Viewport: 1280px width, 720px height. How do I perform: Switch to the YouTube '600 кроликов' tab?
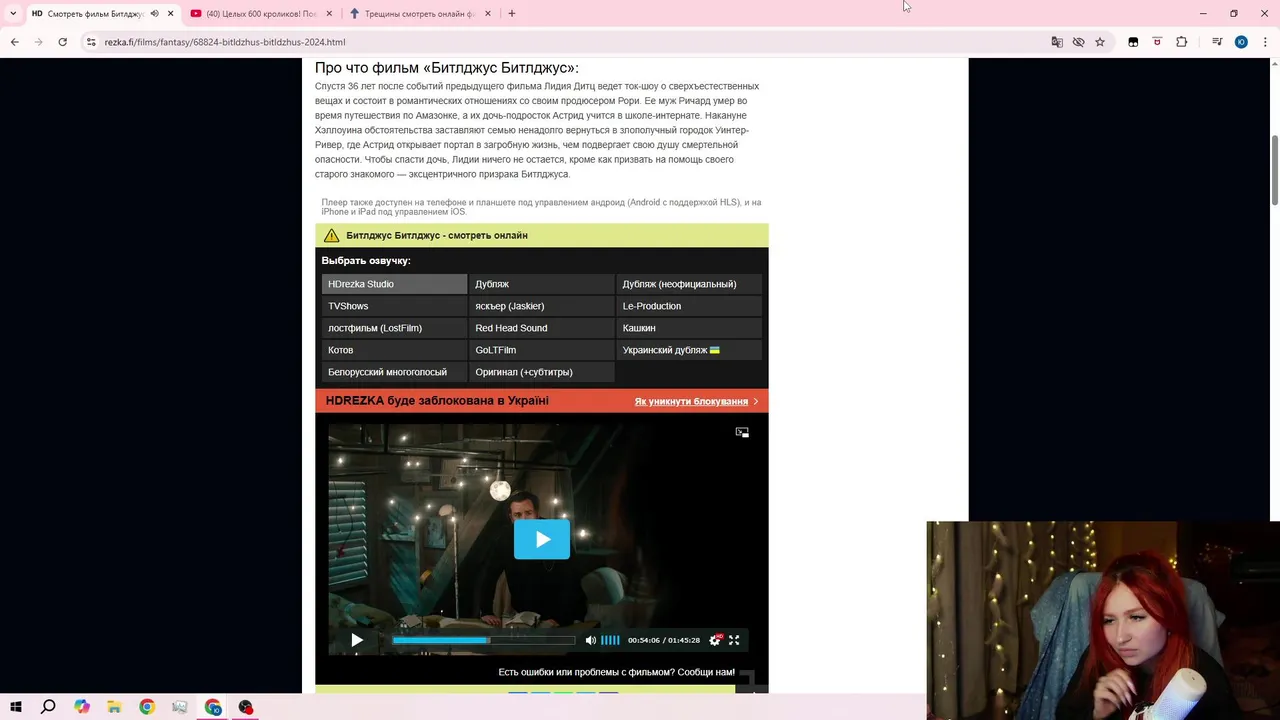point(260,13)
